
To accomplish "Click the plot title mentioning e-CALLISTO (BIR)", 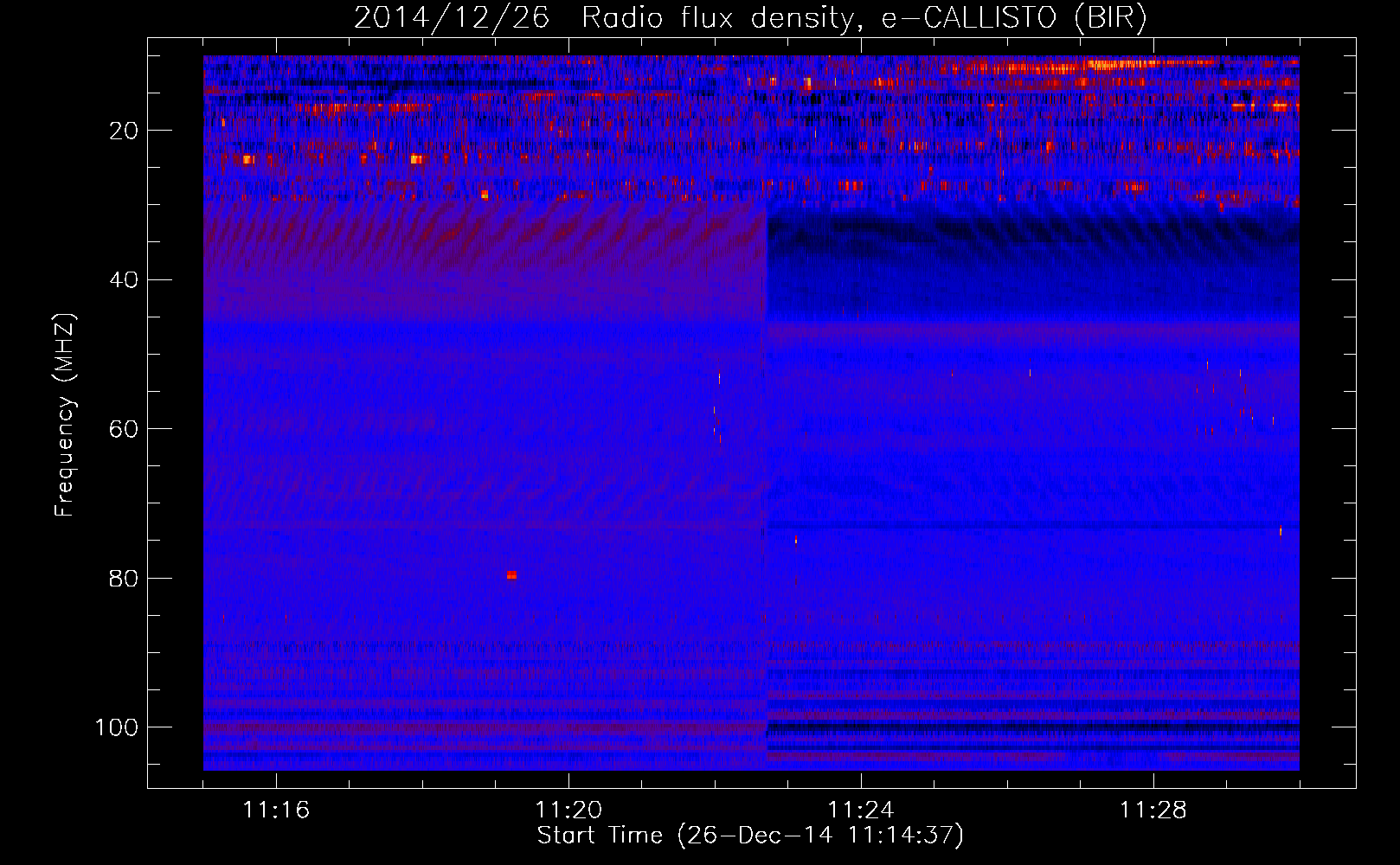I will [x=751, y=18].
